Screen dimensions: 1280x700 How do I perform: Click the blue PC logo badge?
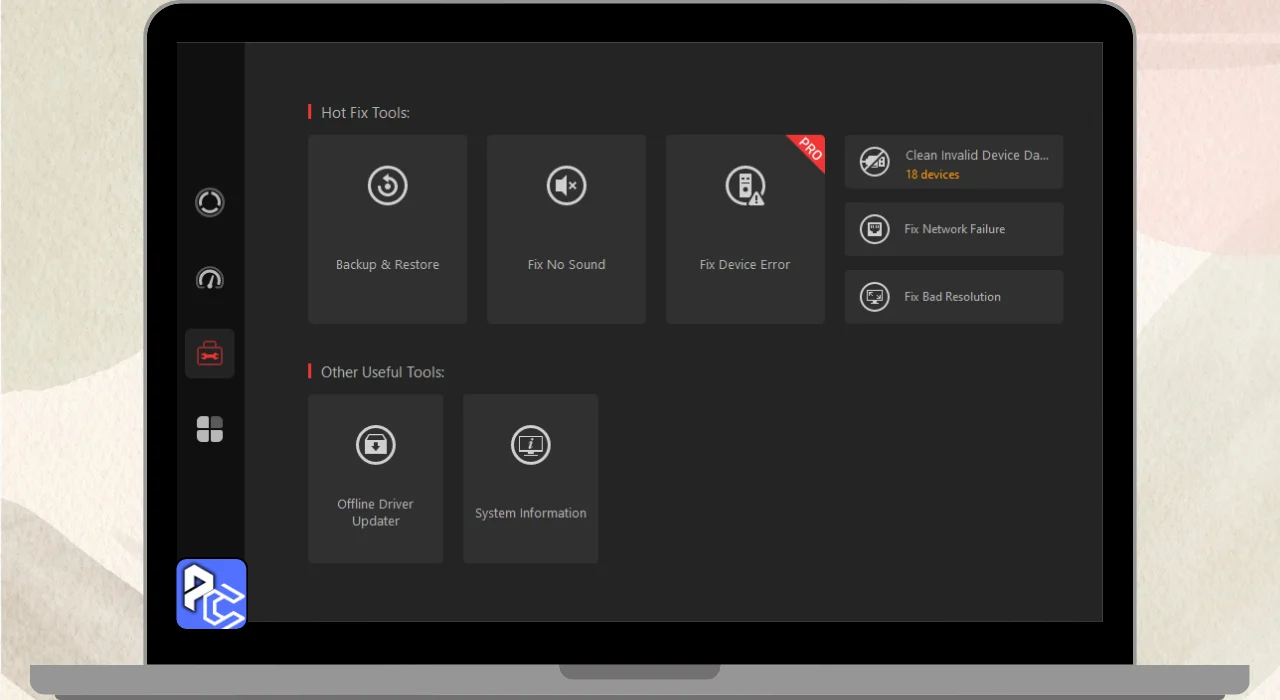pos(211,594)
